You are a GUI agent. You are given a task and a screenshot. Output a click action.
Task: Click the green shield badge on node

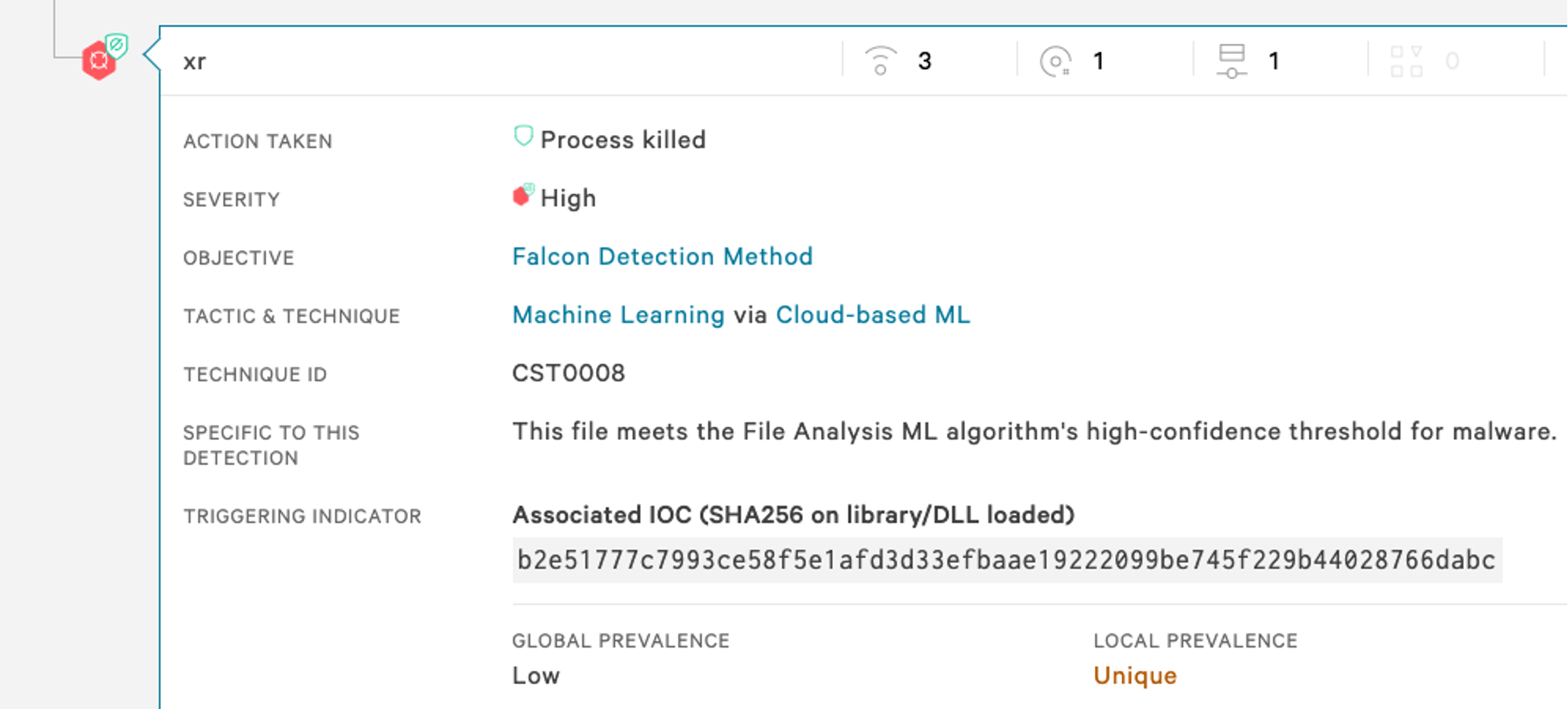(117, 46)
